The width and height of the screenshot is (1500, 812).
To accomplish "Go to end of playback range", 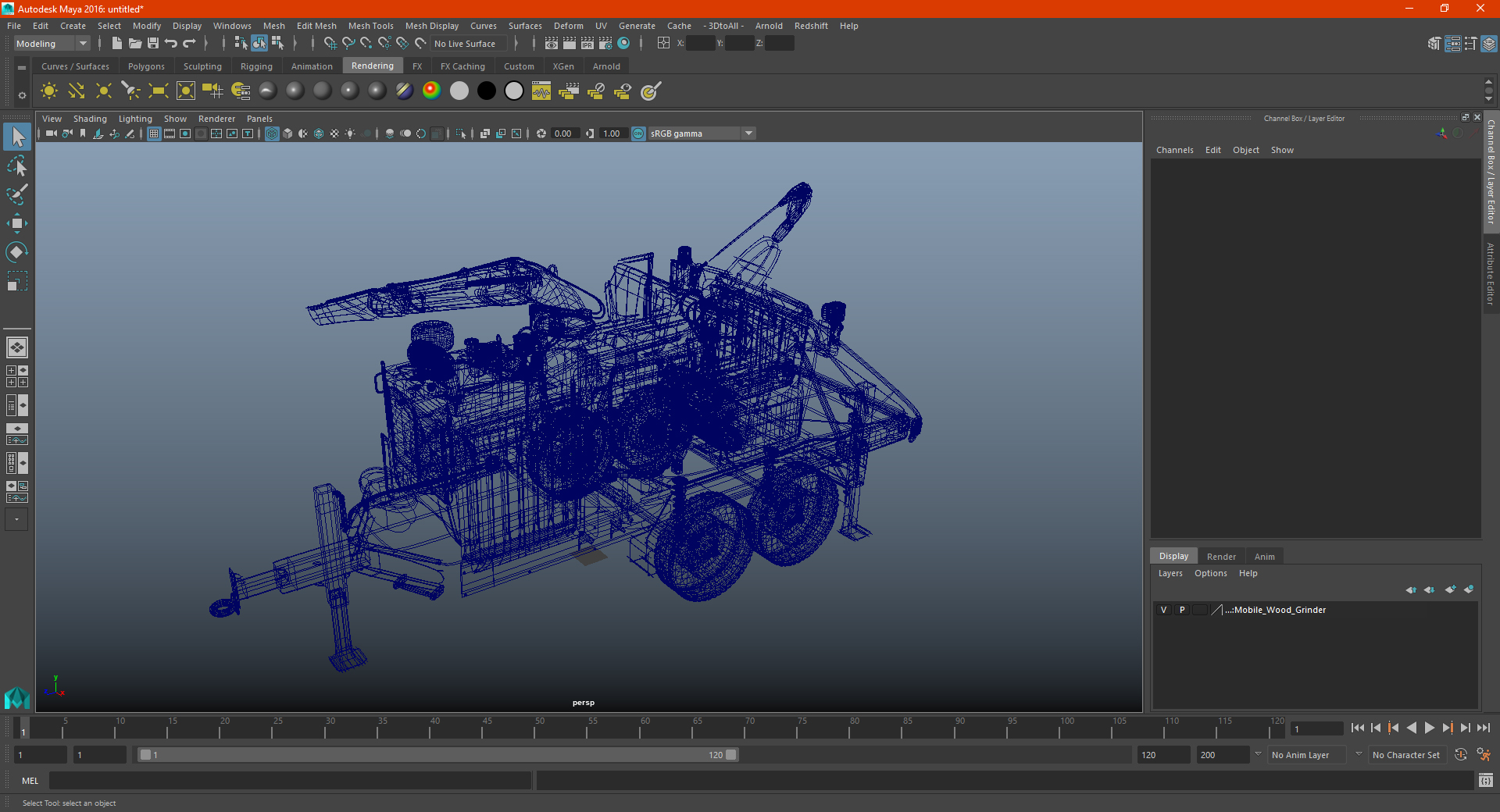I will pyautogui.click(x=1483, y=728).
